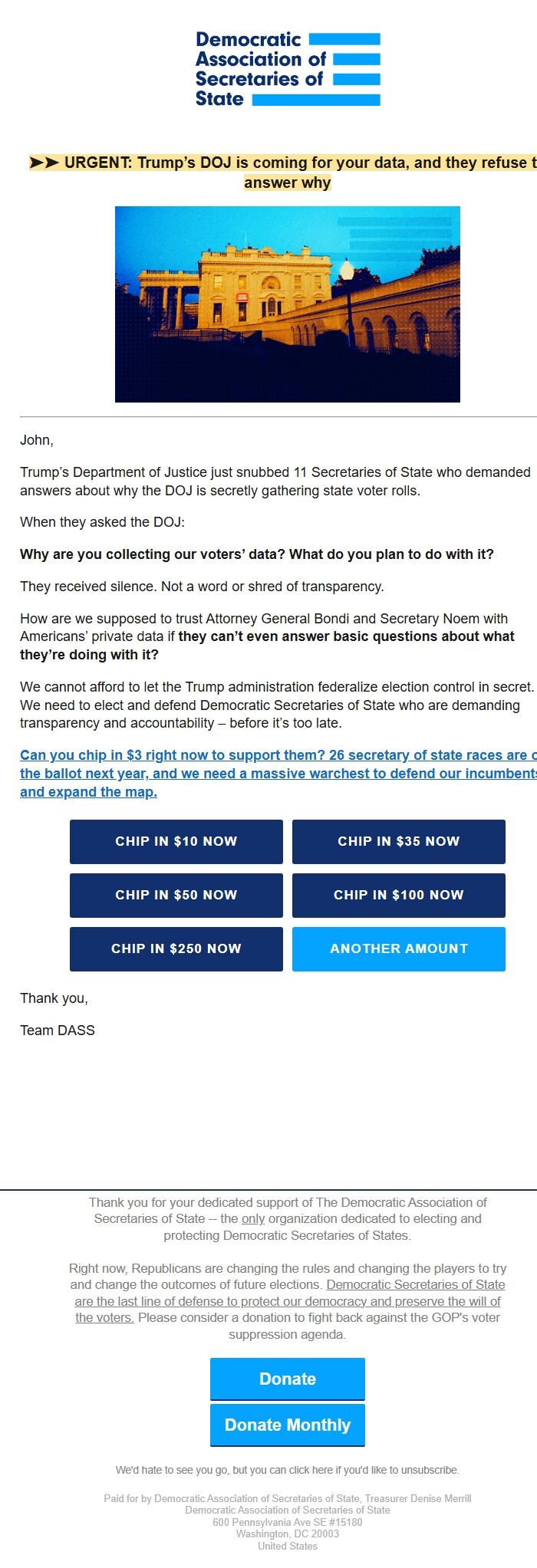537x1568 pixels.
Task: Click the Donate Monthly button
Action: tap(287, 1425)
